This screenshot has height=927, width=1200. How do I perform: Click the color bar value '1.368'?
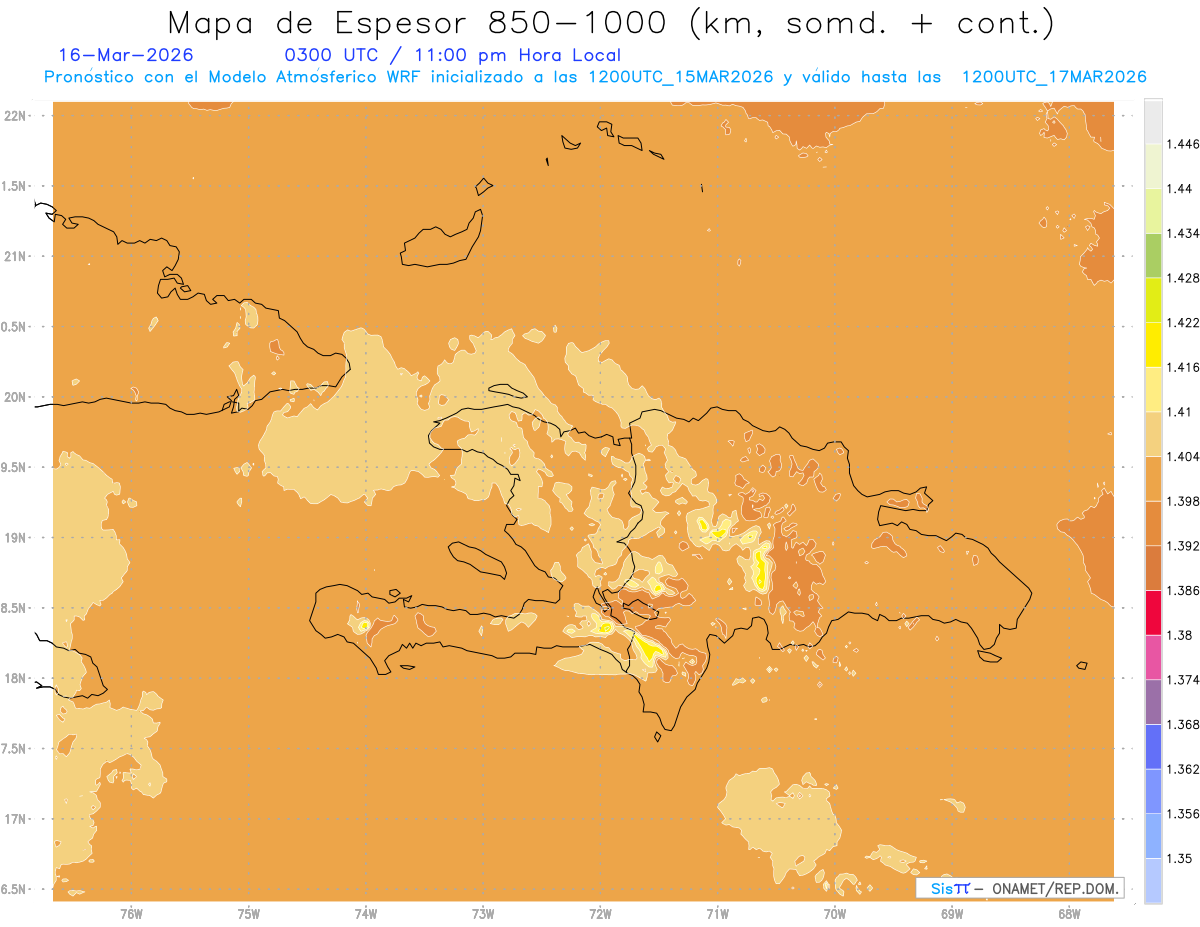(1183, 724)
